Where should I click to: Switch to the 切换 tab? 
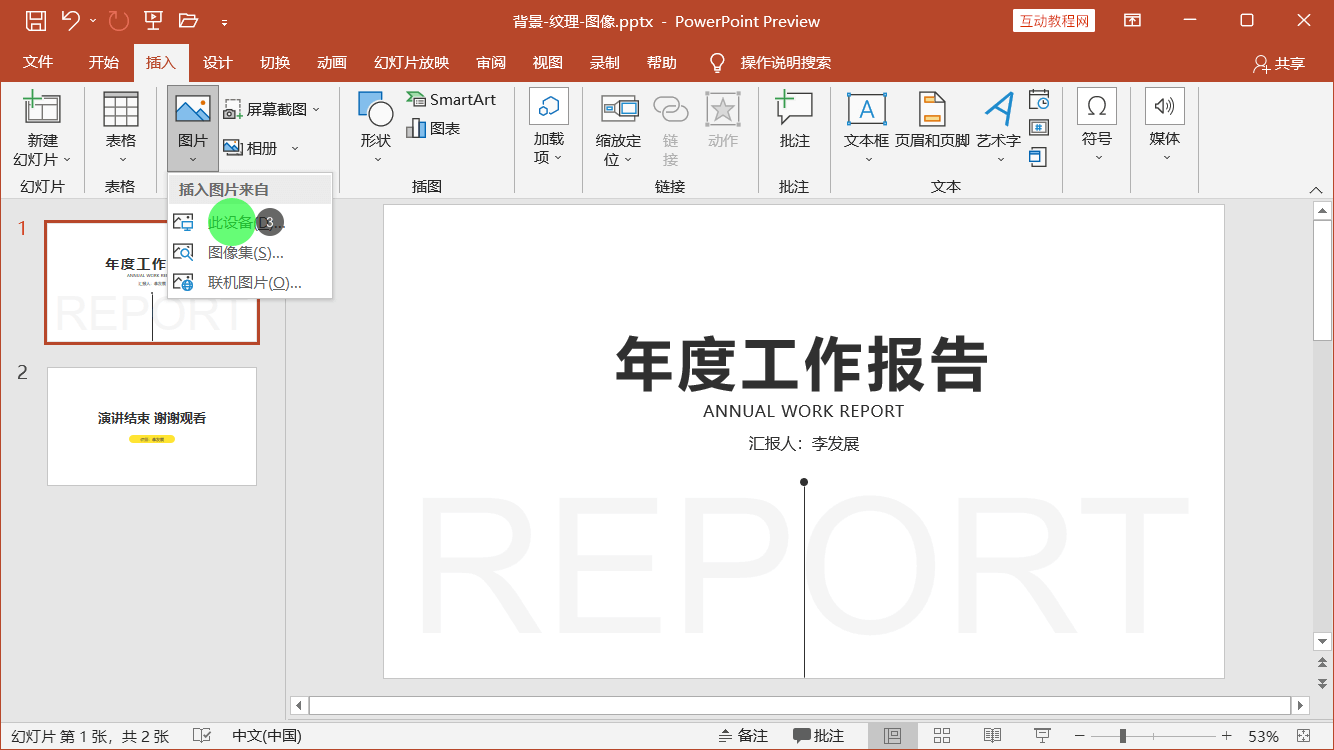pos(275,62)
